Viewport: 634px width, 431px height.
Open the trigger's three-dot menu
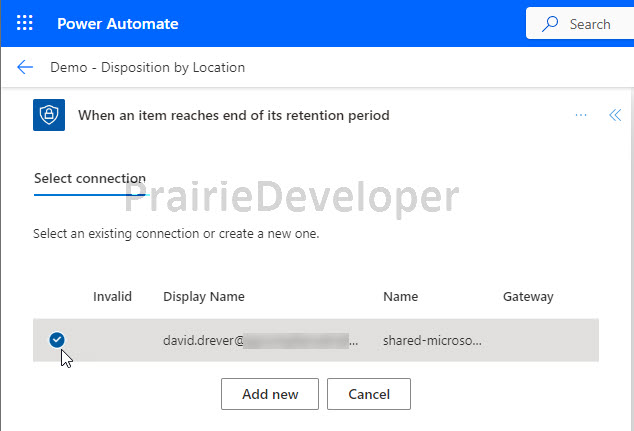click(x=581, y=115)
